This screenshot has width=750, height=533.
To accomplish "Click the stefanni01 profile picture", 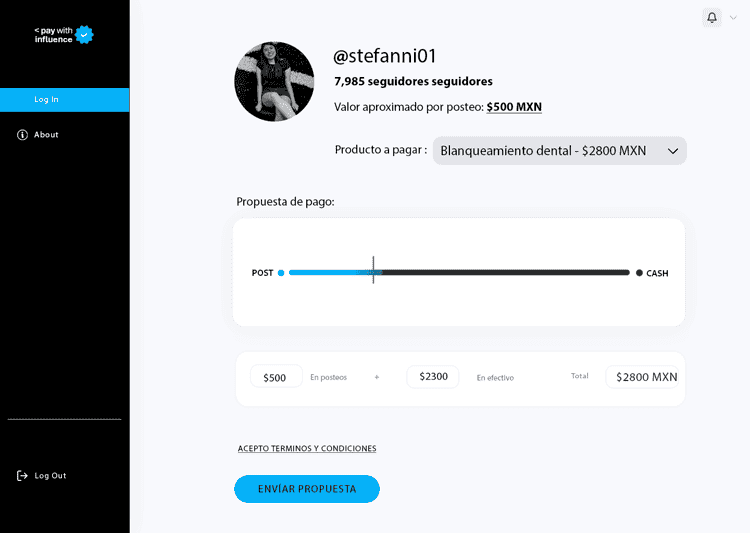I will click(x=274, y=82).
